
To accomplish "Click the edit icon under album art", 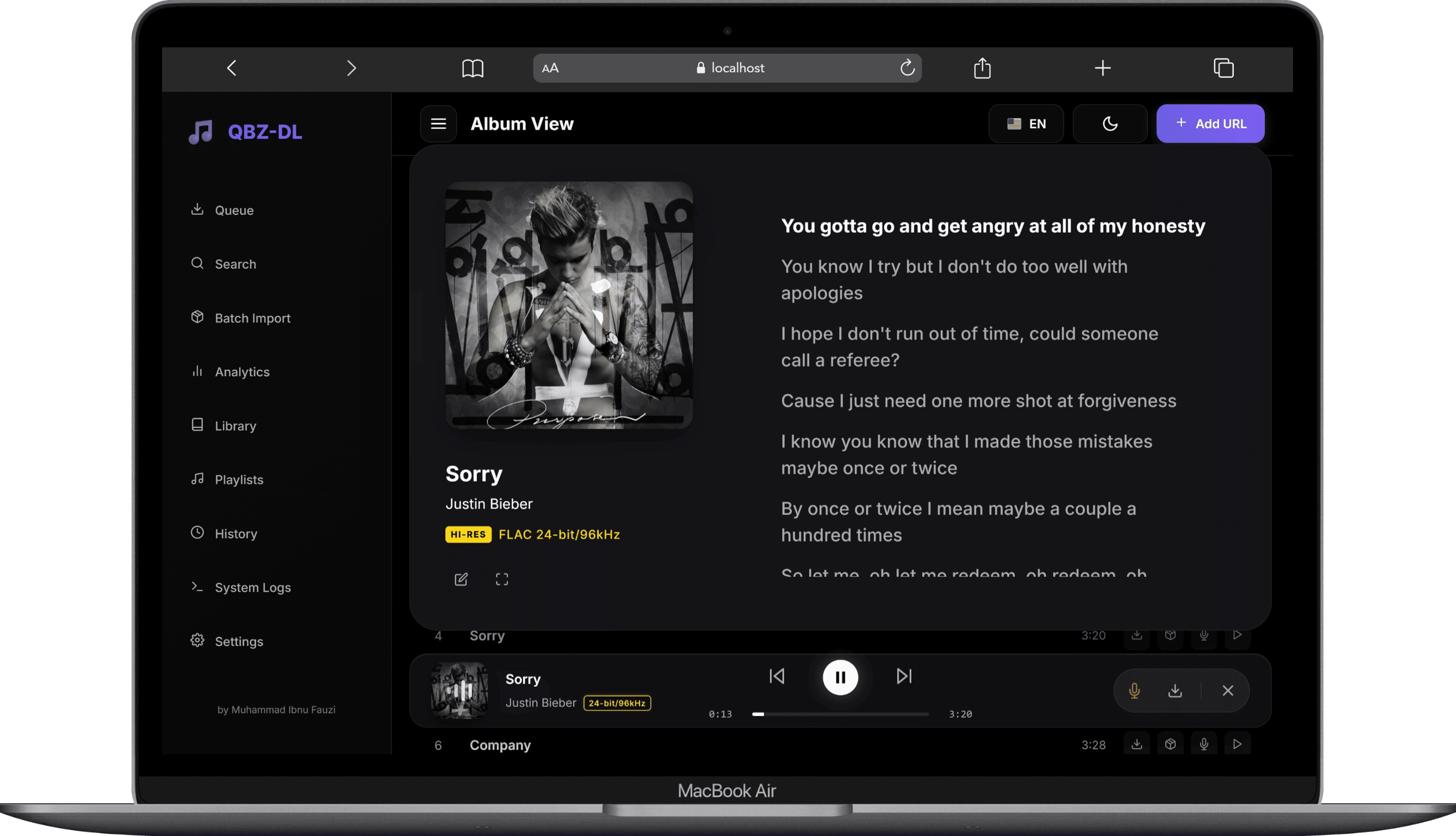I will [x=461, y=579].
